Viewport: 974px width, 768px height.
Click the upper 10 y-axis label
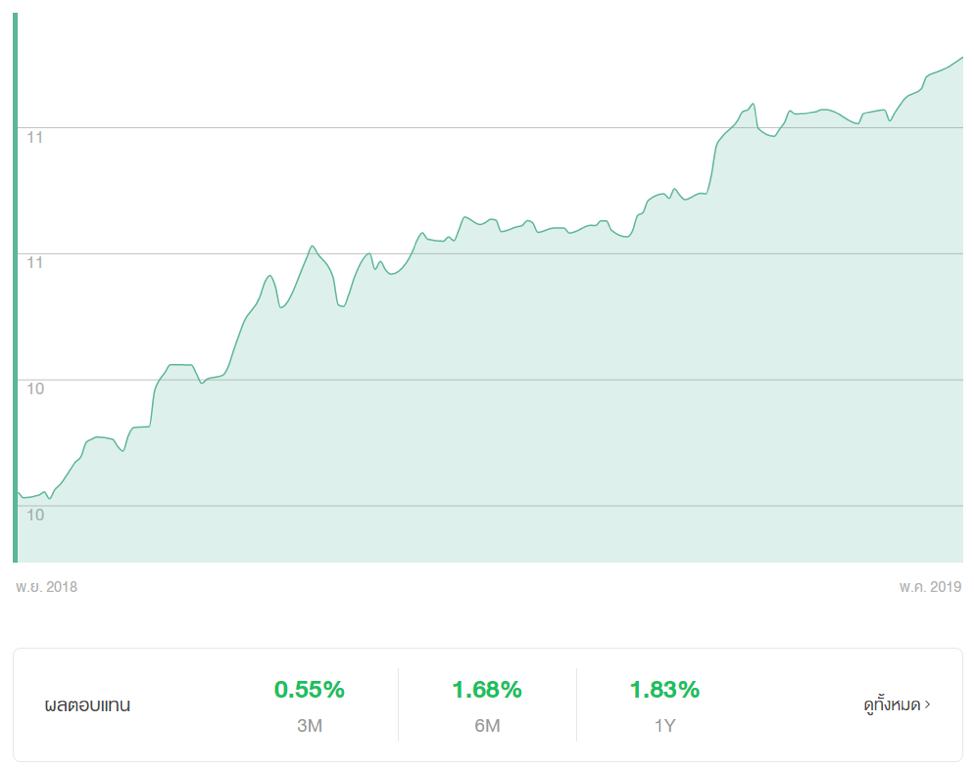coord(35,388)
